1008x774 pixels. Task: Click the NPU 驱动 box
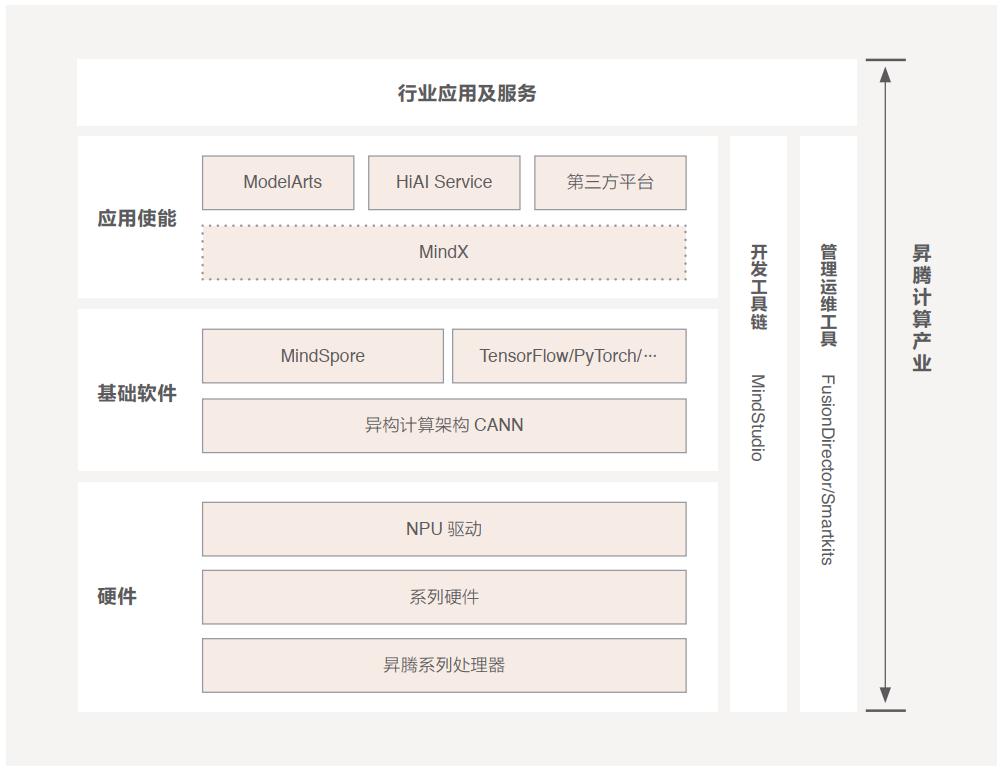tap(444, 529)
